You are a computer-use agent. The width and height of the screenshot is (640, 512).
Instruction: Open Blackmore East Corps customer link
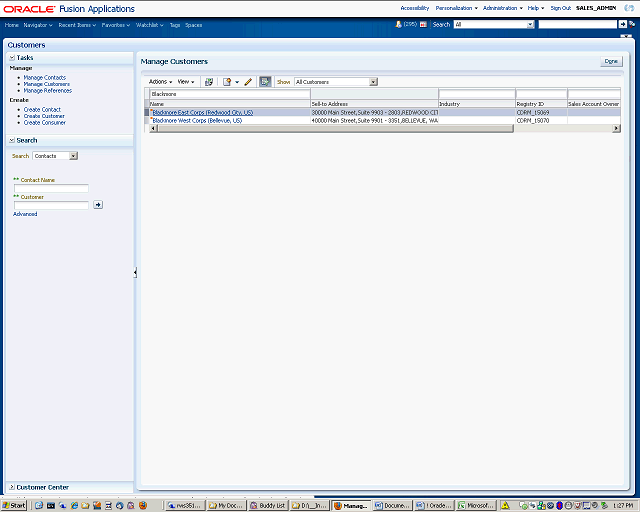(202, 112)
